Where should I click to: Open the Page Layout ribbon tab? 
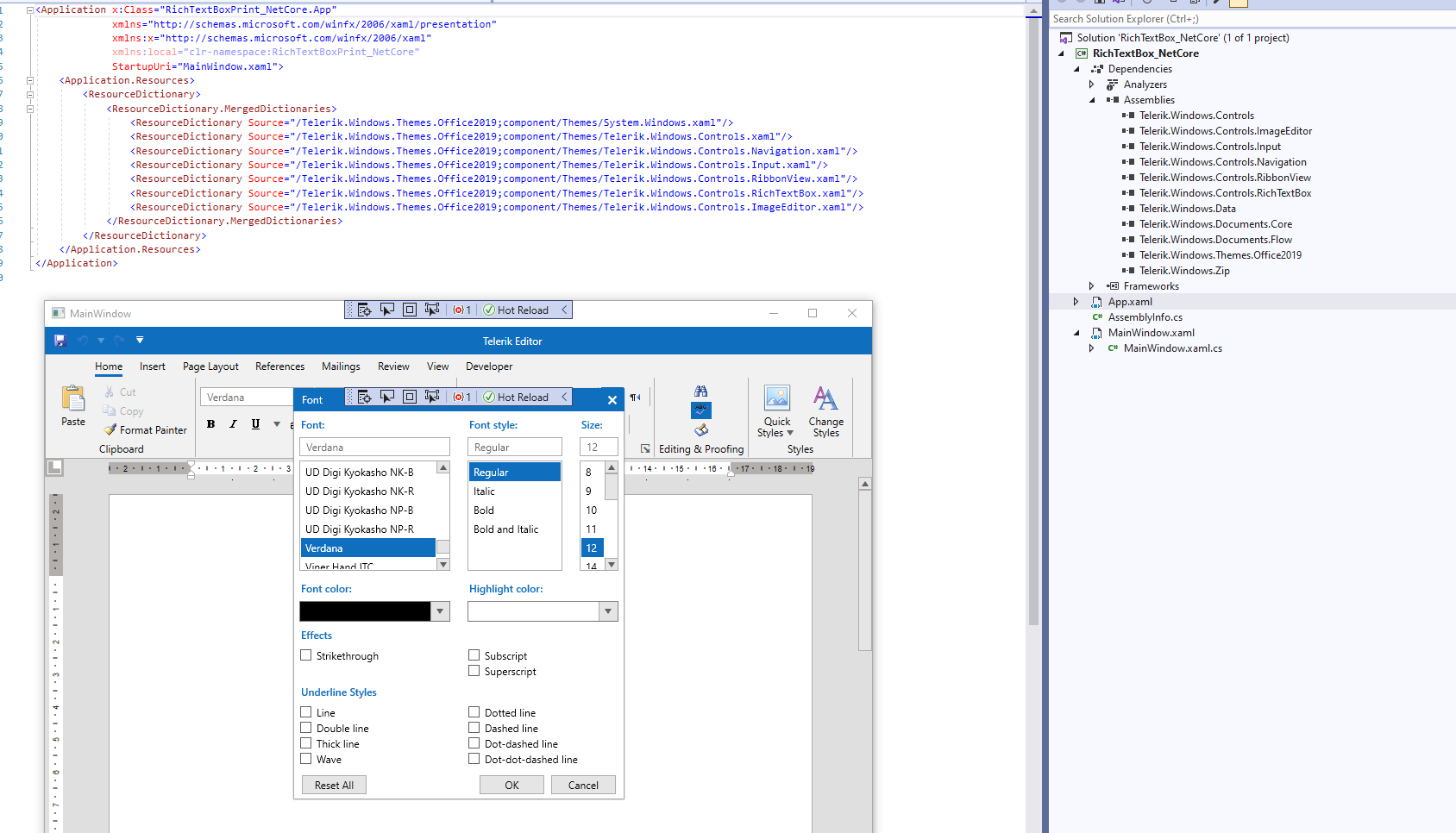pyautogui.click(x=210, y=366)
